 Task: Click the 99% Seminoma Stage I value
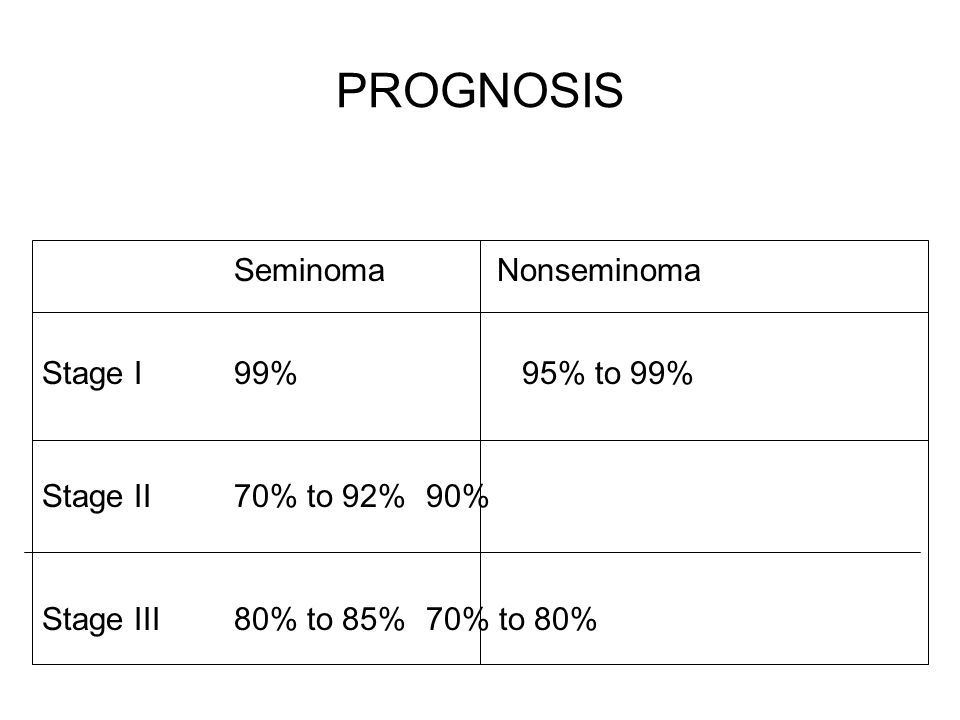265,373
